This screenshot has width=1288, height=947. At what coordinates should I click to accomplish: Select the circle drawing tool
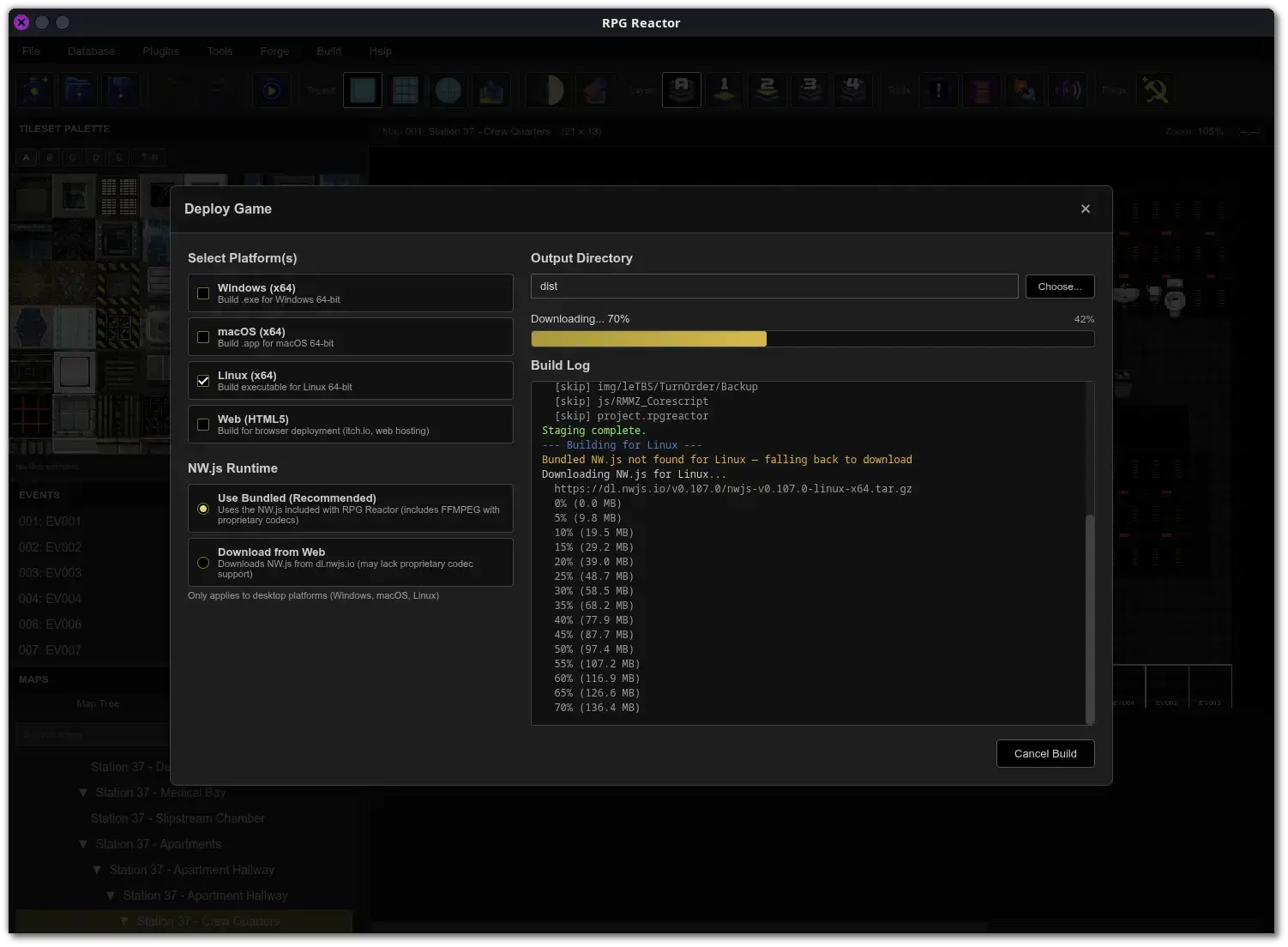[x=448, y=90]
